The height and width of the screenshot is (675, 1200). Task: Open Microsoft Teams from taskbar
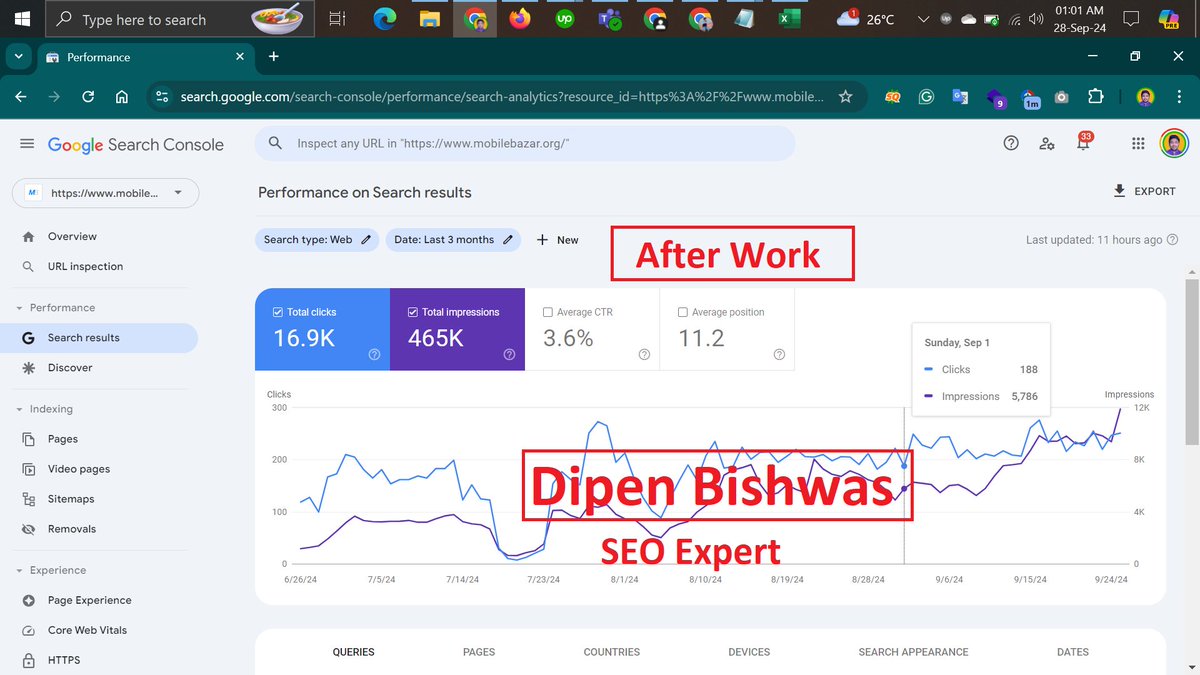[x=610, y=19]
